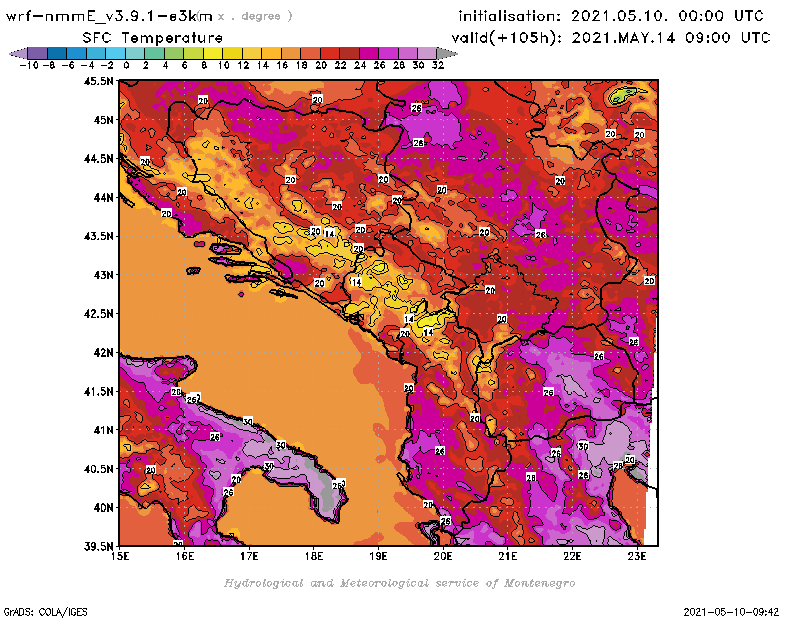Select the 45N latitude axis label
This screenshot has height=618, width=800.
pos(104,120)
